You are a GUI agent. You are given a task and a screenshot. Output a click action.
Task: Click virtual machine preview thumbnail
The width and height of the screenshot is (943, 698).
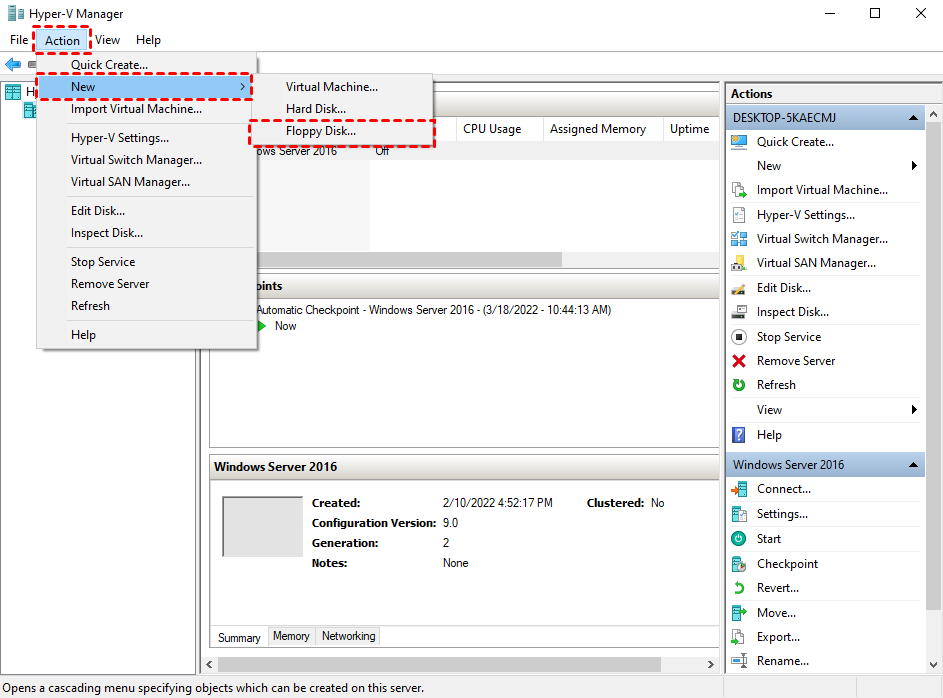coord(262,527)
